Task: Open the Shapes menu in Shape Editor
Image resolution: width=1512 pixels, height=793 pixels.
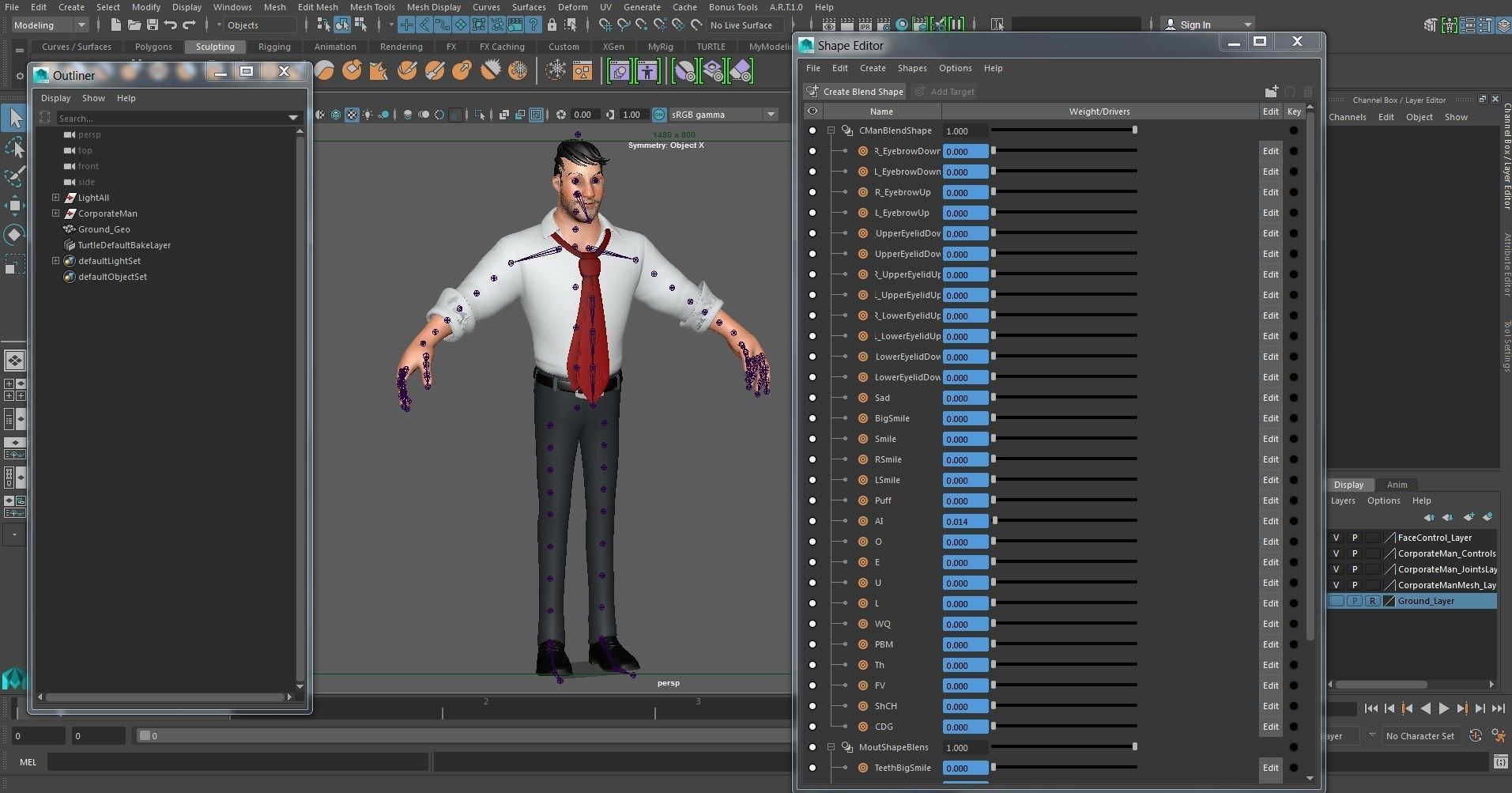Action: 911,68
